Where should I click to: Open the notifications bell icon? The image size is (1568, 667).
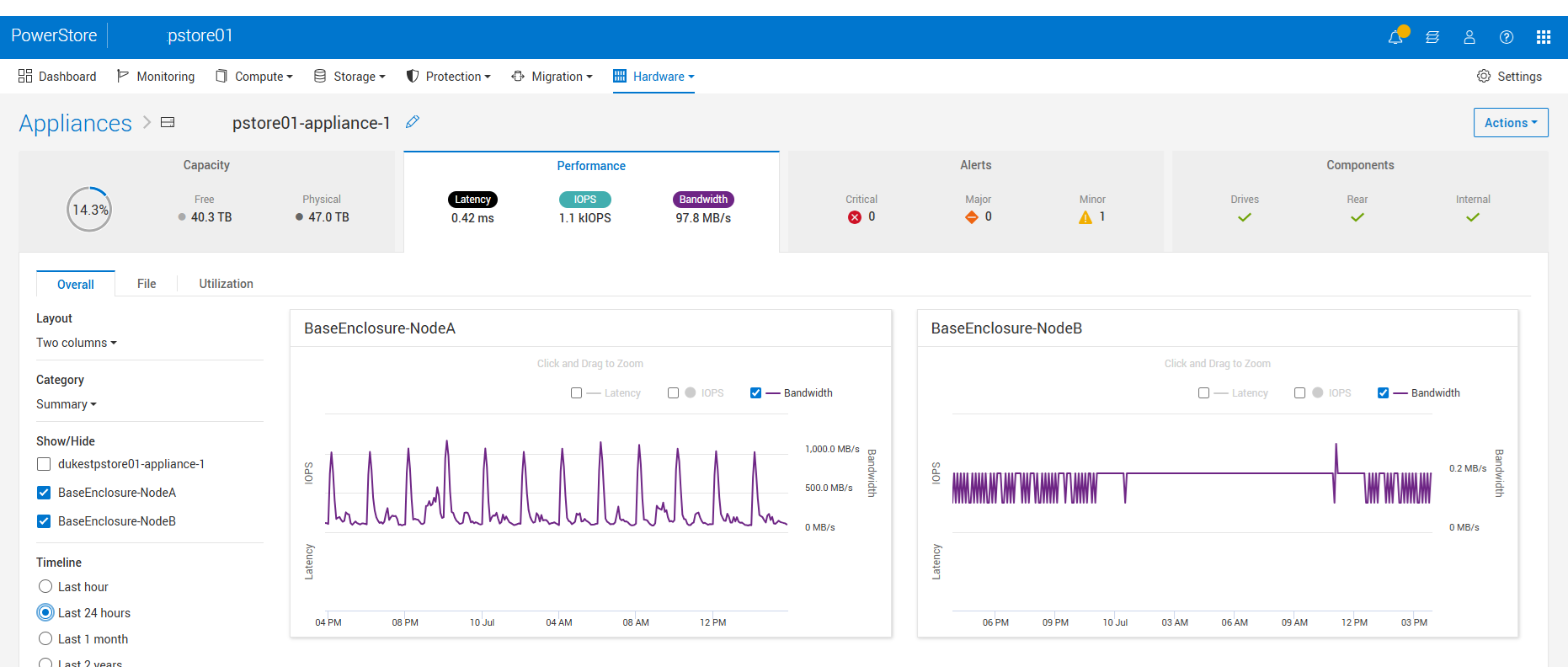point(1395,37)
